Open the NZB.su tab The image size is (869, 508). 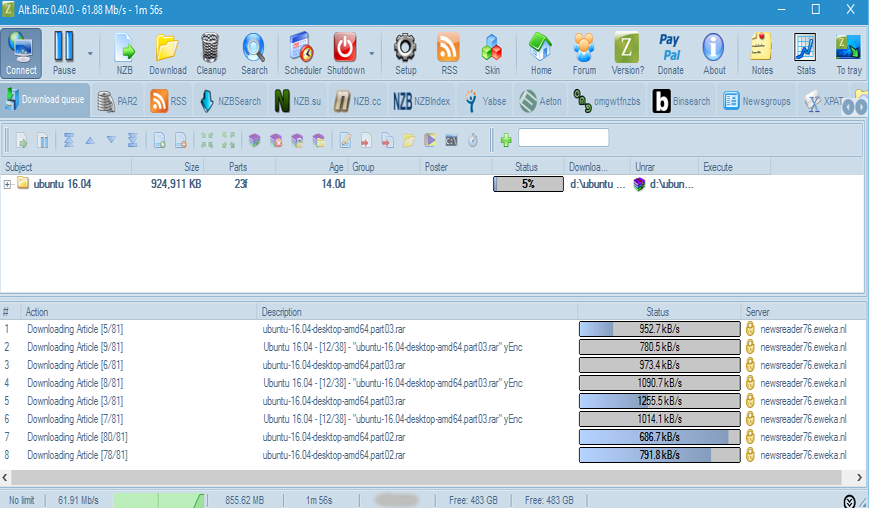(x=298, y=101)
